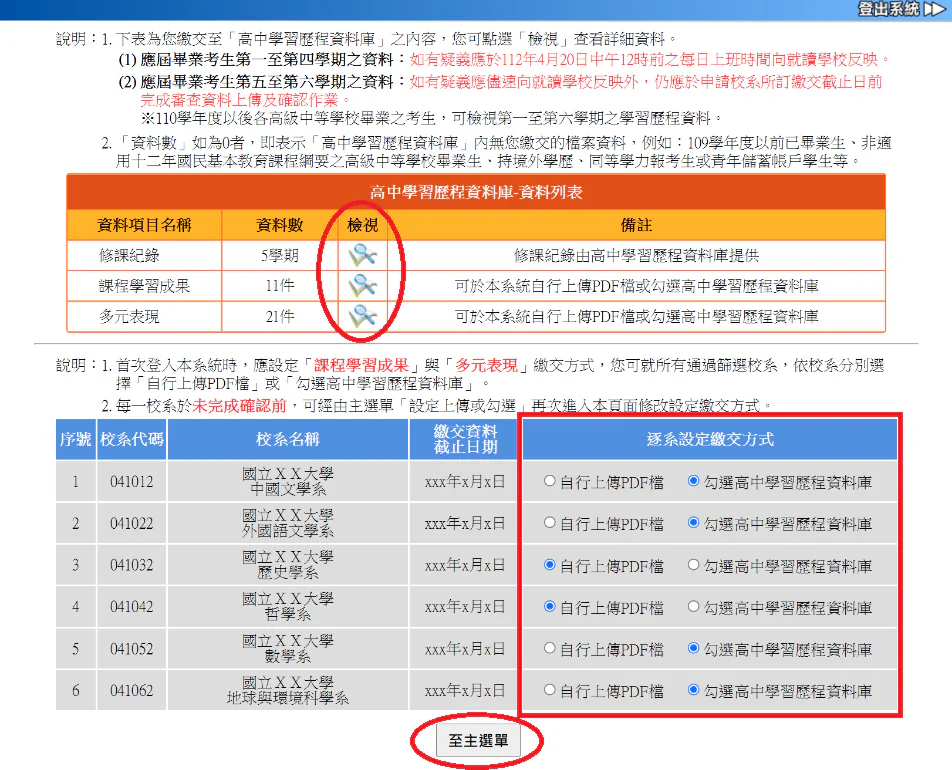Click the 課程學習成果 item name in table

144,285
